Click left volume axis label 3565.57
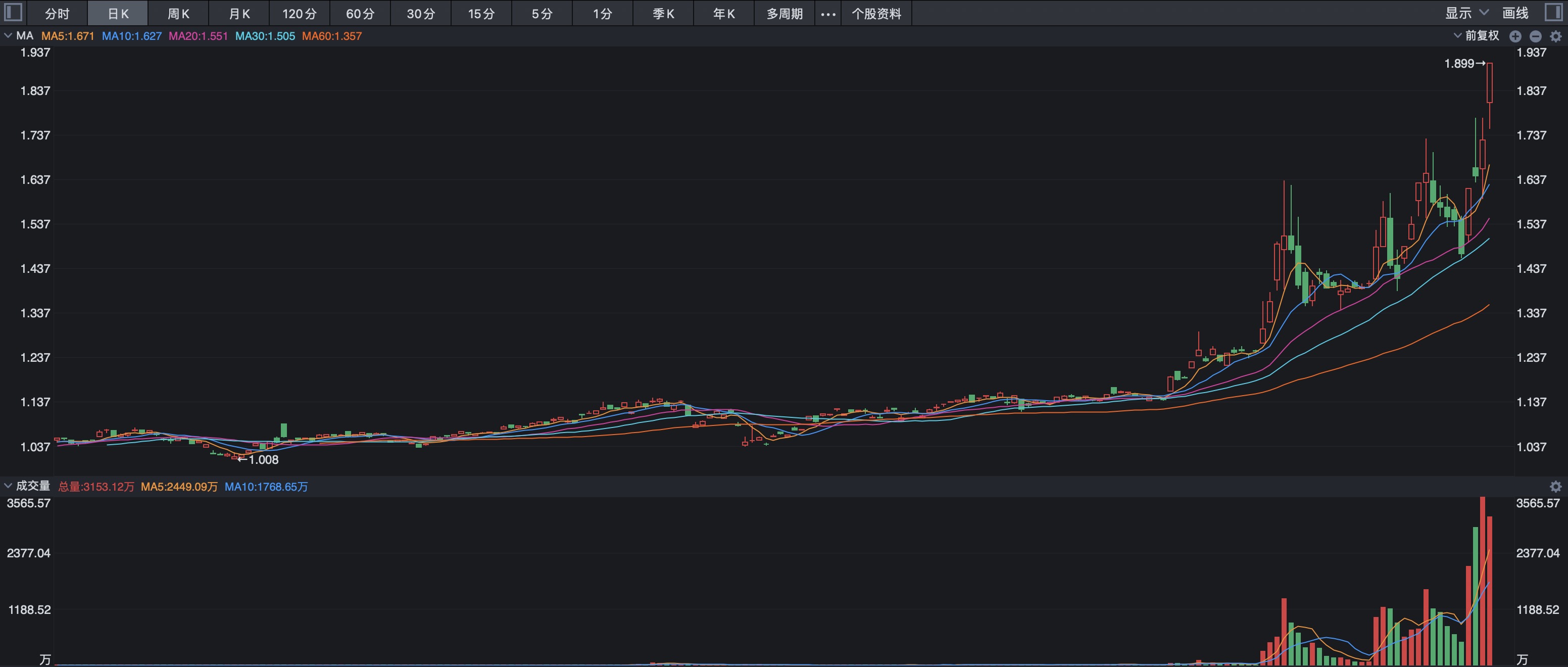This screenshot has width=1568, height=667. click(x=29, y=503)
